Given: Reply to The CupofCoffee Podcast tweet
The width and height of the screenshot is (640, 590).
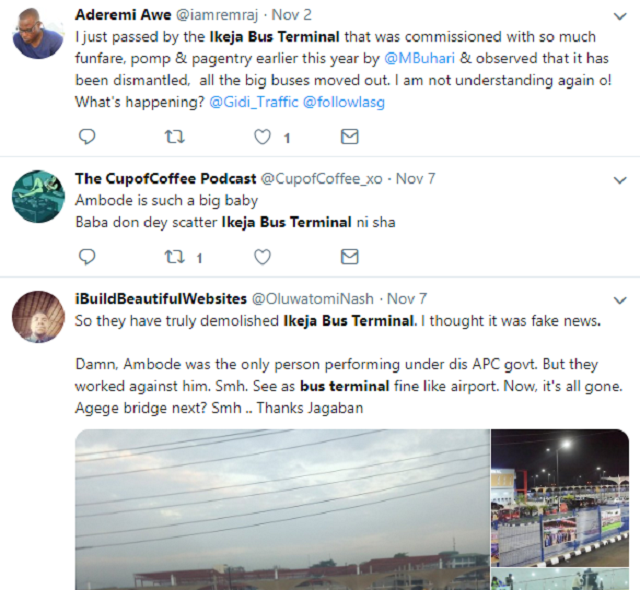Looking at the screenshot, I should tap(87, 257).
